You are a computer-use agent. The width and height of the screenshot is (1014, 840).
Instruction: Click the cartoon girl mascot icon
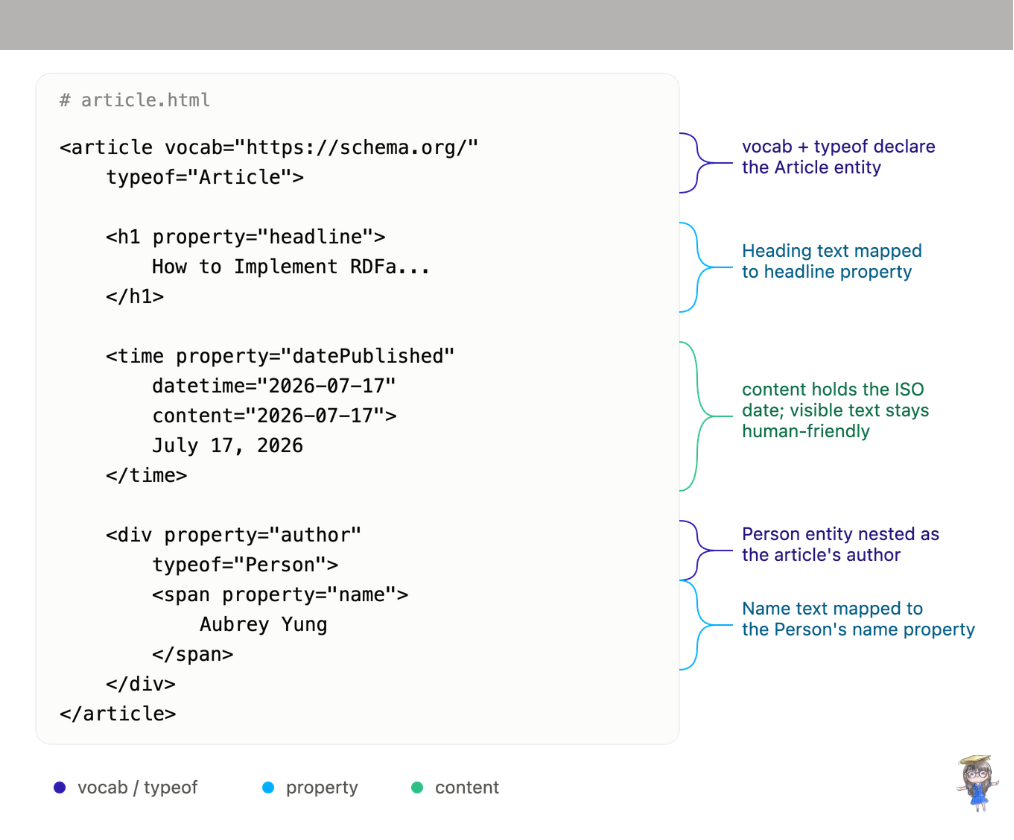click(x=977, y=783)
